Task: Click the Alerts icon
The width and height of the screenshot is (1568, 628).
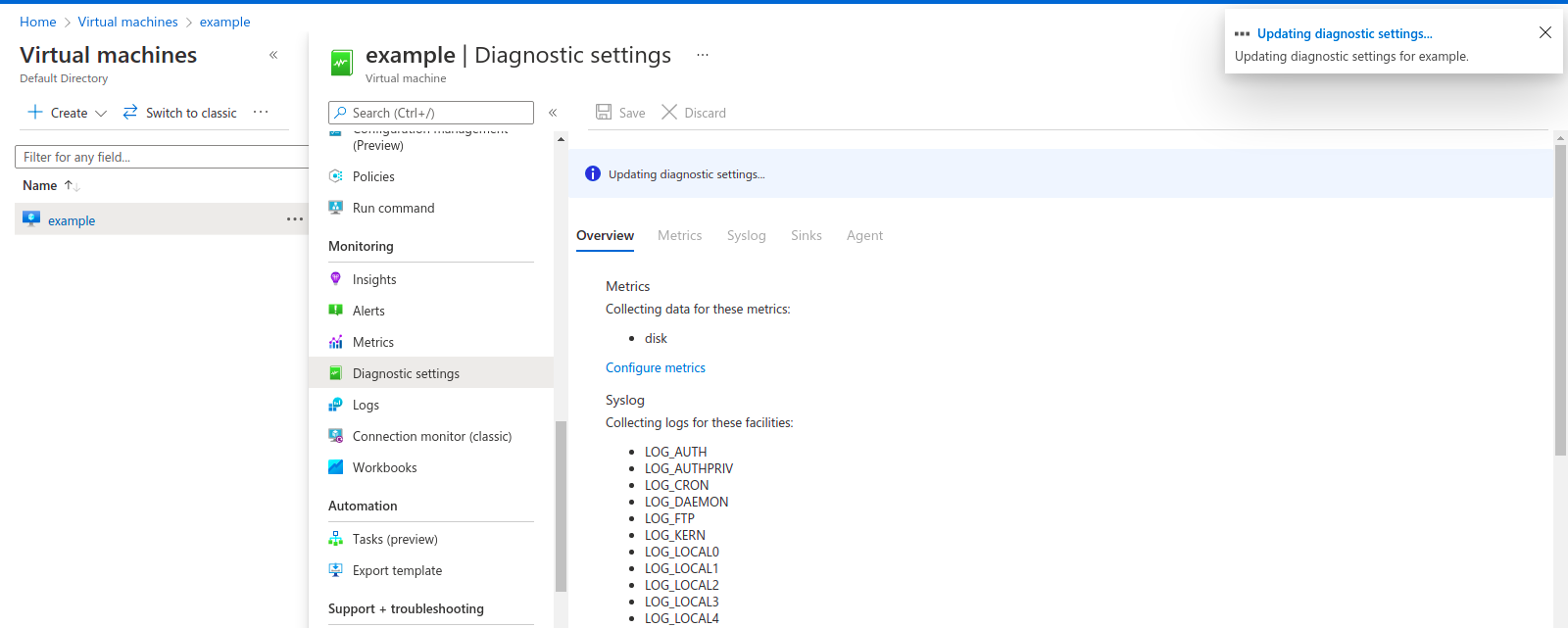Action: point(335,311)
